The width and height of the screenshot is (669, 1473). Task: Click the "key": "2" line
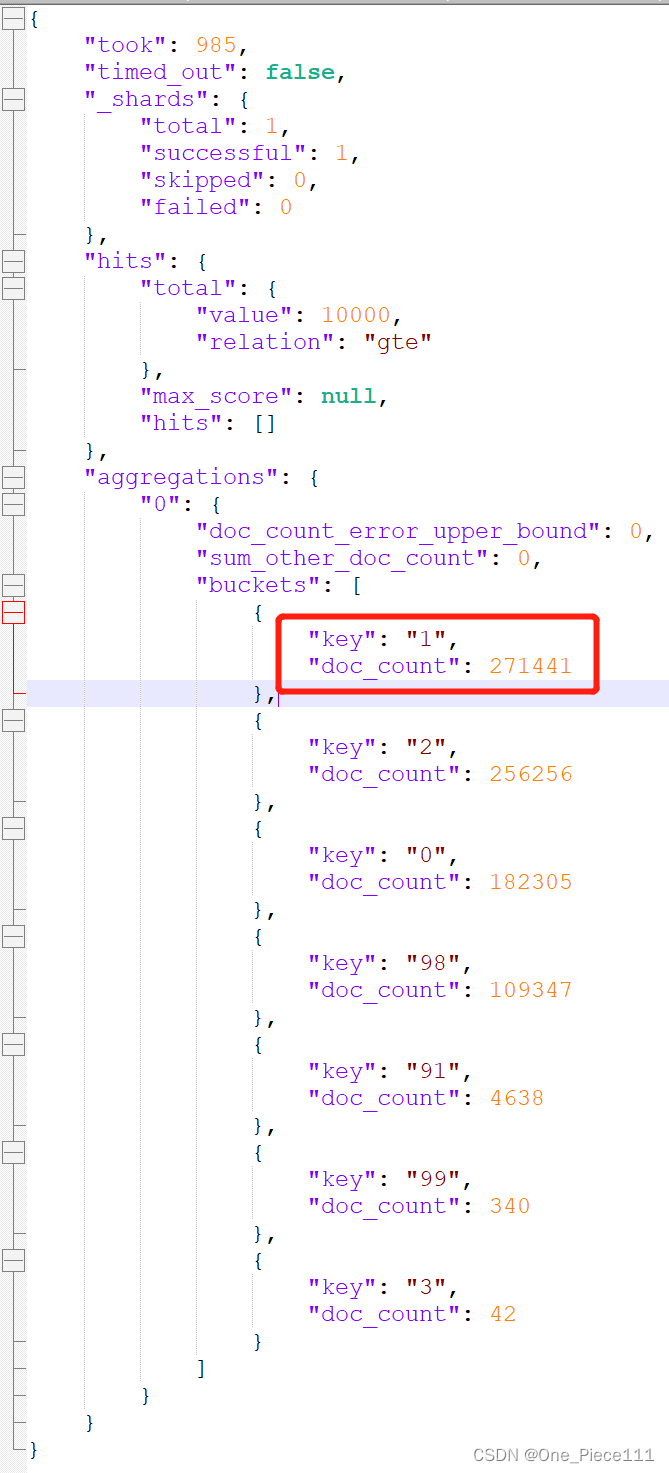[383, 747]
